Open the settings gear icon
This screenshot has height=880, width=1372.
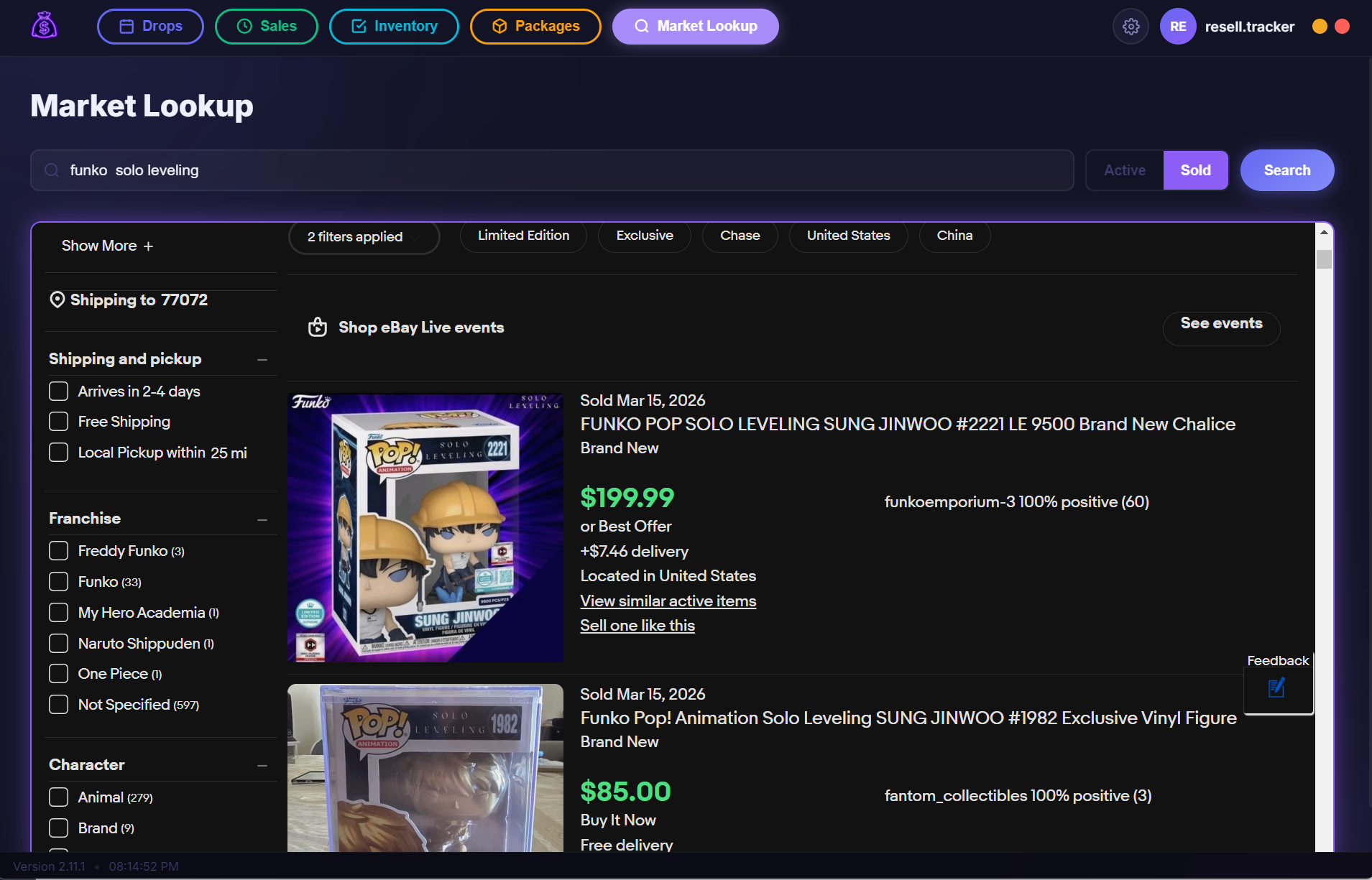pos(1131,27)
